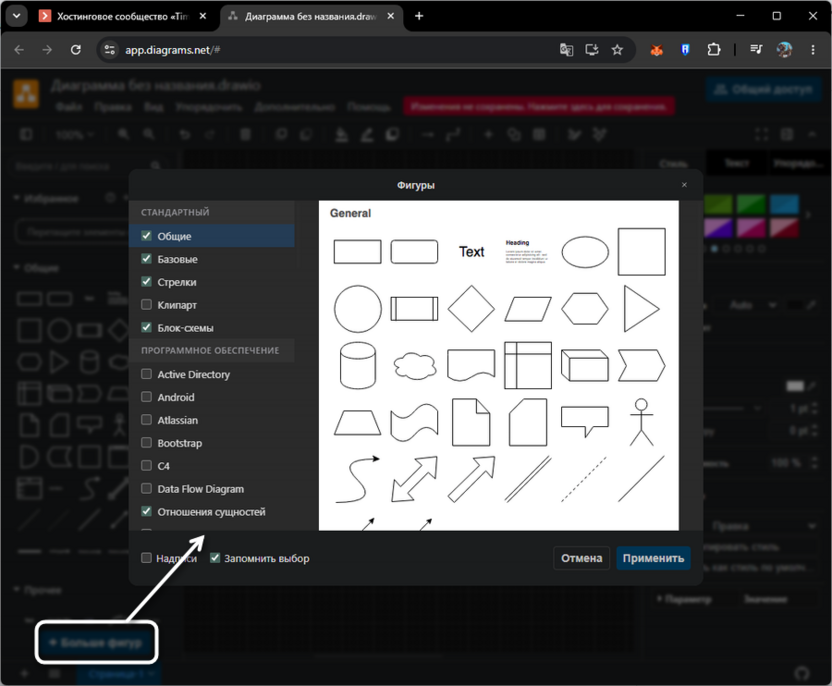Select the bidirectional block arrow shape

click(x=414, y=479)
